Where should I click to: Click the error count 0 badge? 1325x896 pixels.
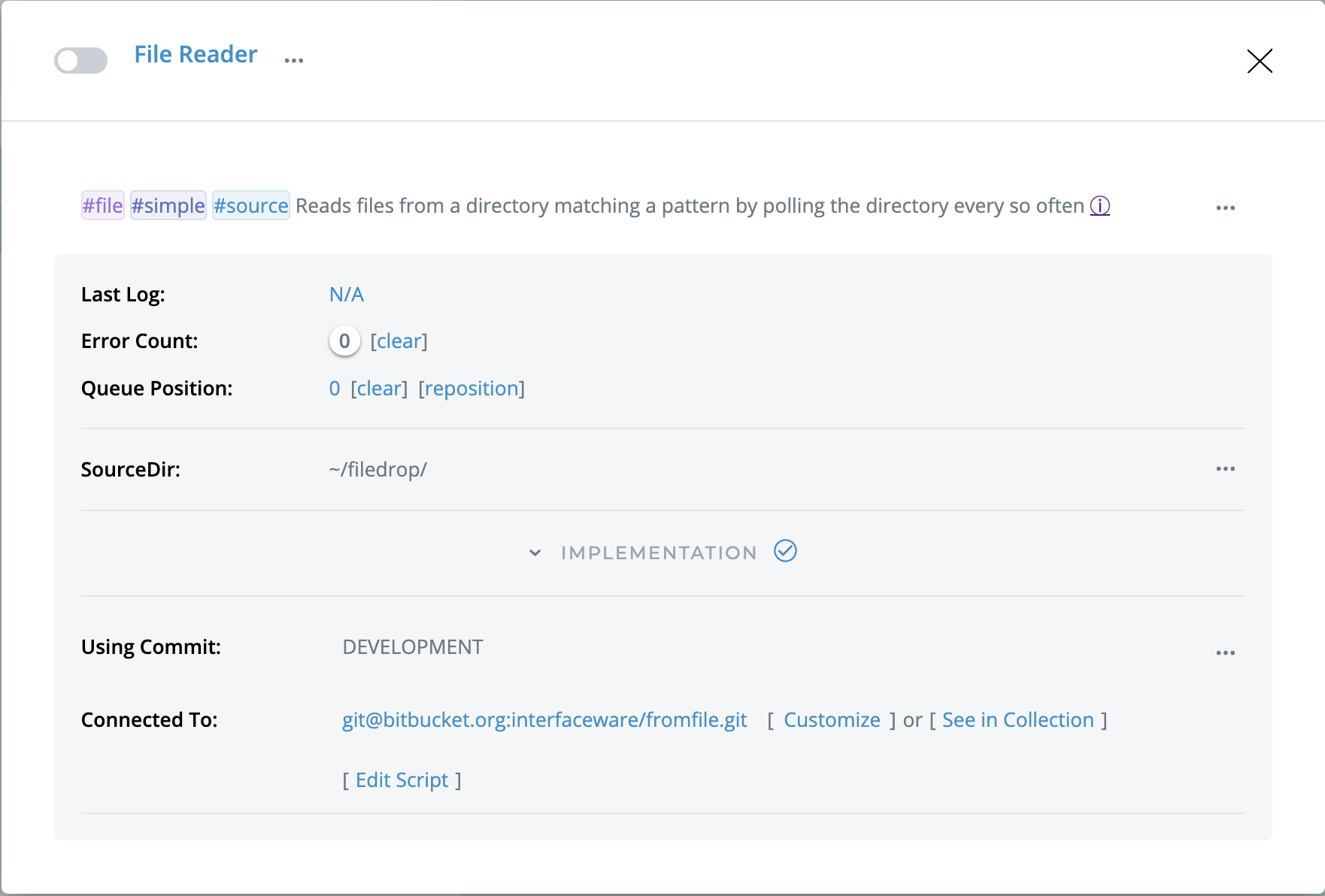point(344,341)
